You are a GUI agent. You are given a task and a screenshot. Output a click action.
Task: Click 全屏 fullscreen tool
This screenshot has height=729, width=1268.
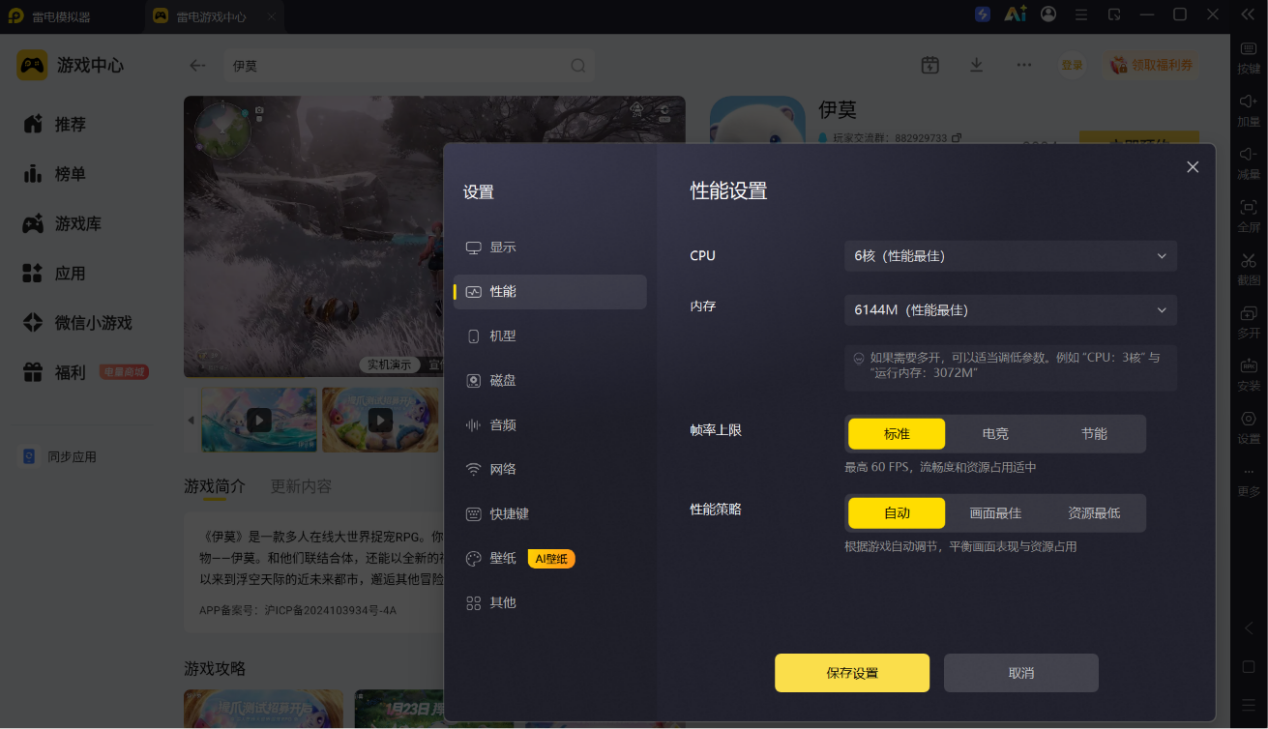1249,216
